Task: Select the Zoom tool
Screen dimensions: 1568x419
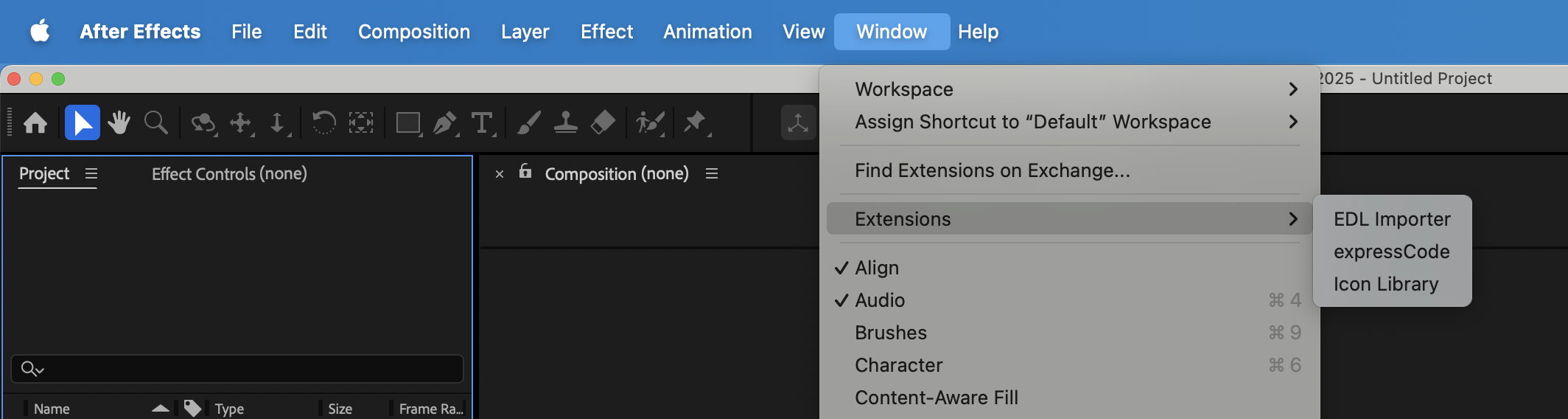Action: point(155,122)
